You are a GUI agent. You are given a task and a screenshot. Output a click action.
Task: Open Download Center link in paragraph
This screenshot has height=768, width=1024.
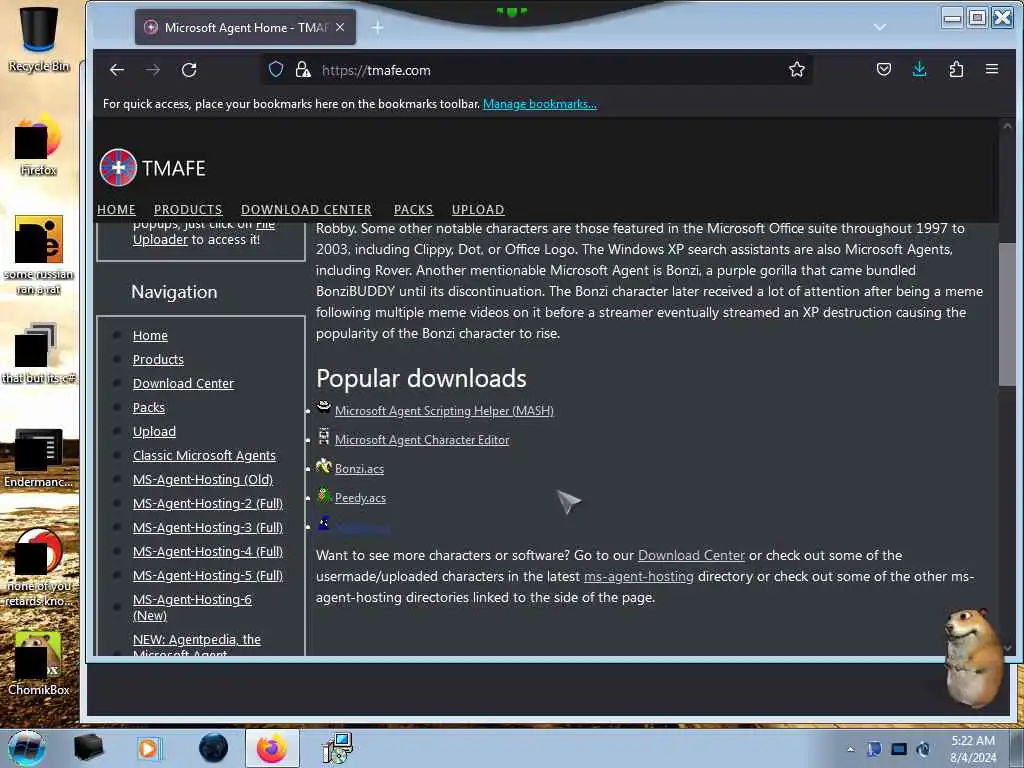pyautogui.click(x=691, y=556)
